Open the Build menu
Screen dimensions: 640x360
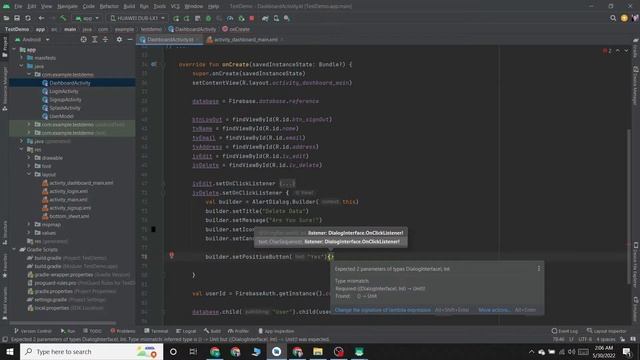point(129,7)
